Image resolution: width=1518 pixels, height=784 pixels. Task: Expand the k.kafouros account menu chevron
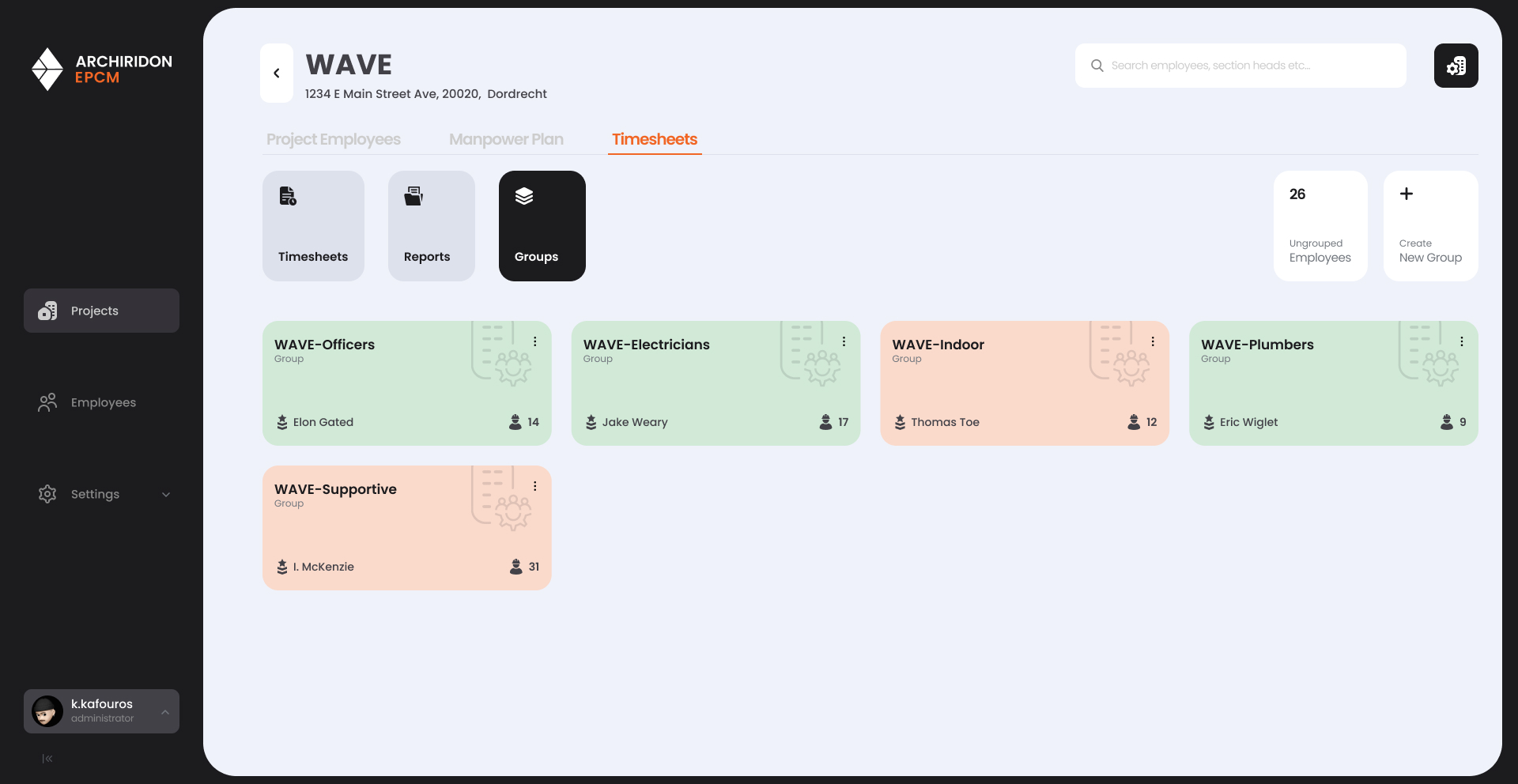[x=165, y=712]
